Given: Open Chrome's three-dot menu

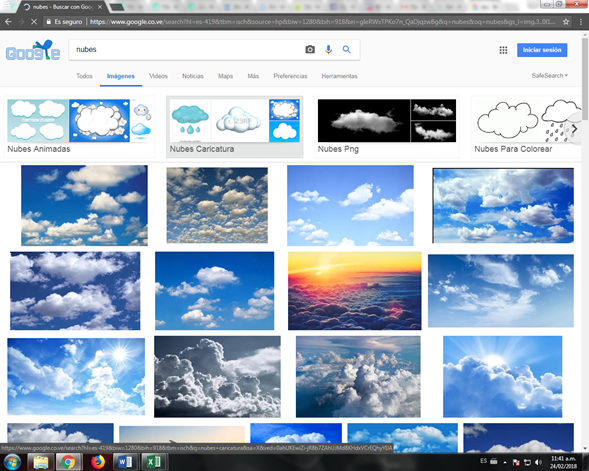Looking at the screenshot, I should [581, 22].
